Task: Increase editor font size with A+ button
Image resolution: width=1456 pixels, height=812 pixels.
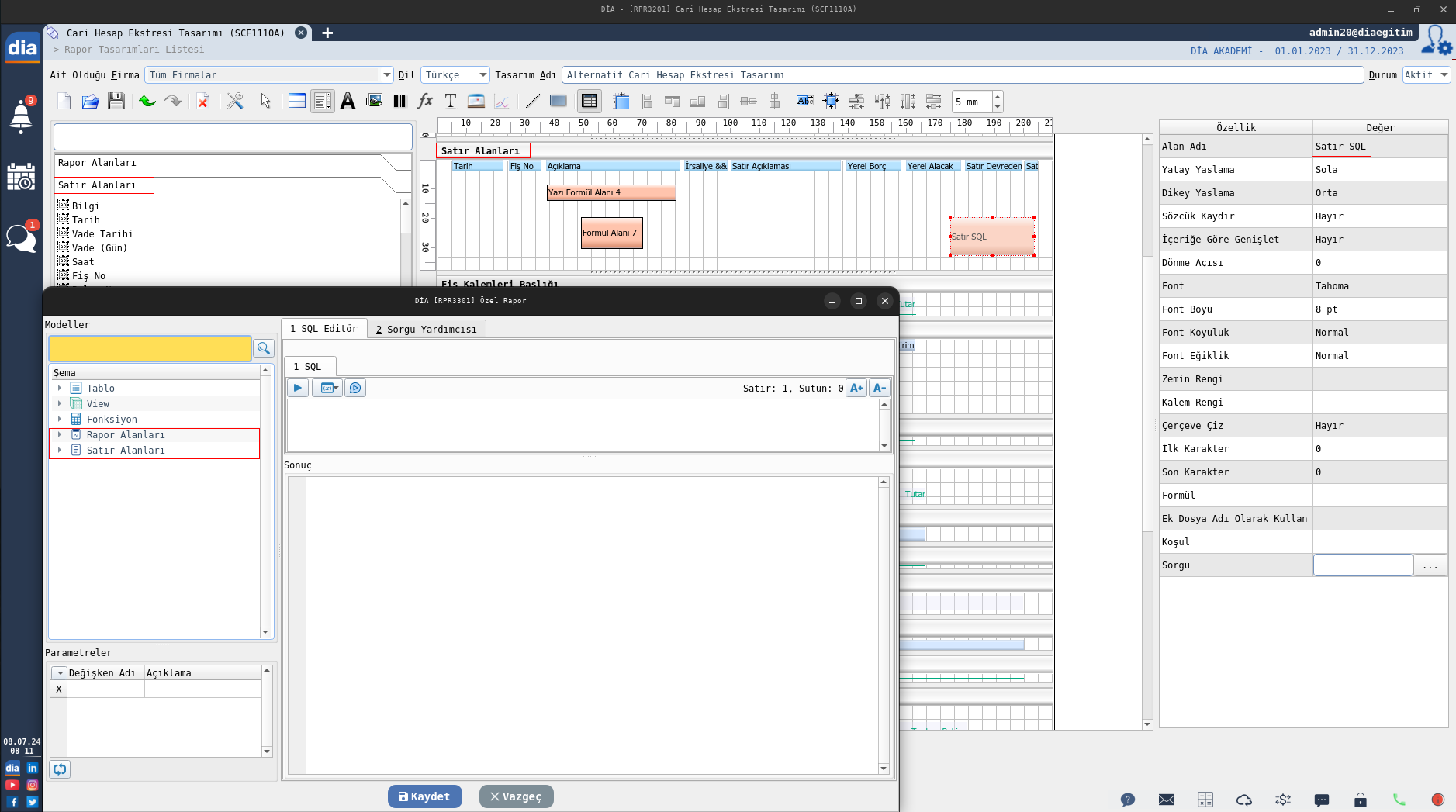Action: click(856, 388)
